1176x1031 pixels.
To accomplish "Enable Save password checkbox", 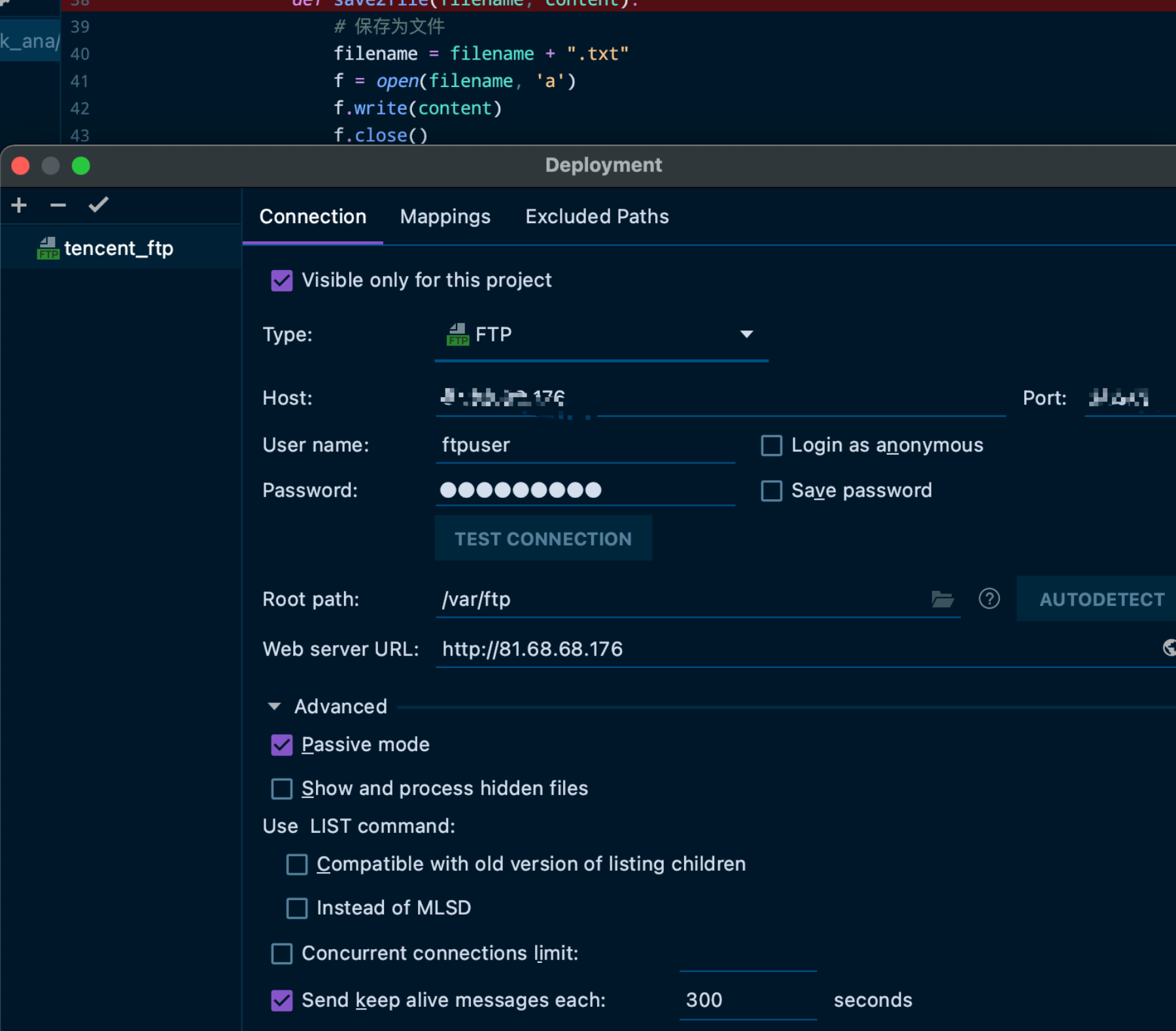I will (x=772, y=491).
